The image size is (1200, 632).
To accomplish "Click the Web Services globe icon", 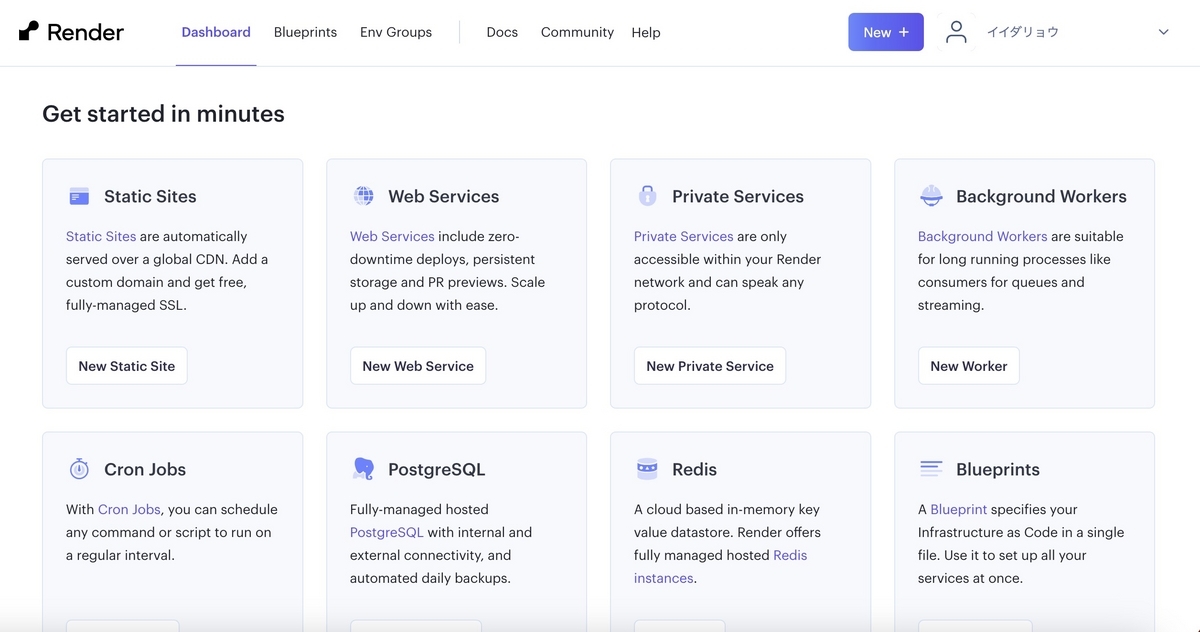I will tap(364, 196).
